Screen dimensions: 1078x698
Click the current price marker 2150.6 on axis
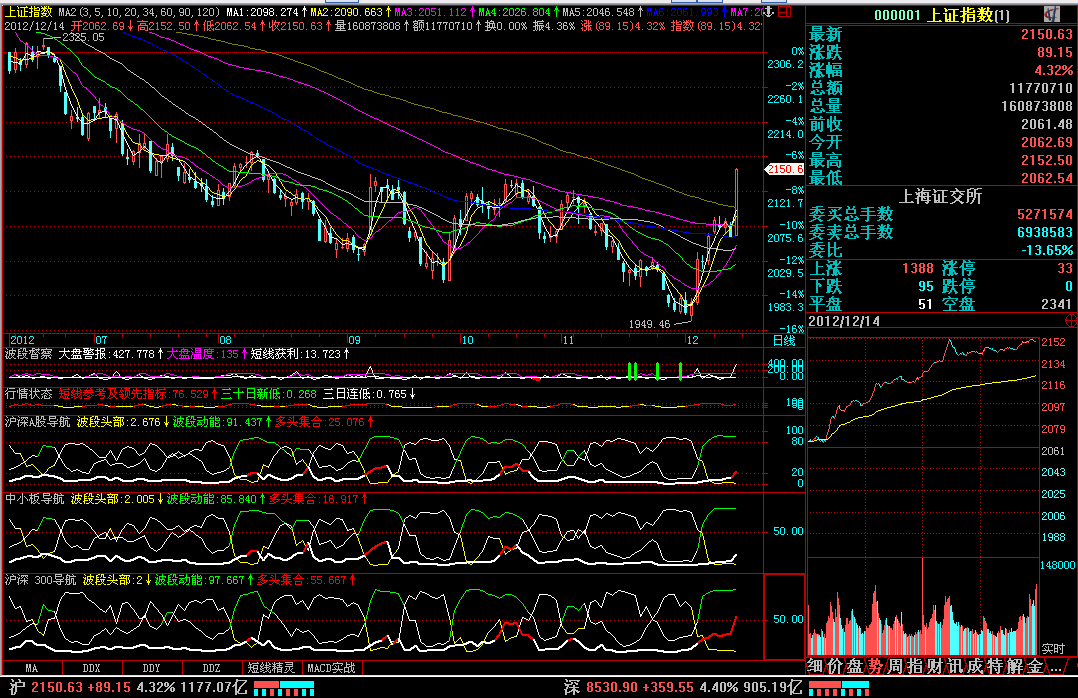784,168
